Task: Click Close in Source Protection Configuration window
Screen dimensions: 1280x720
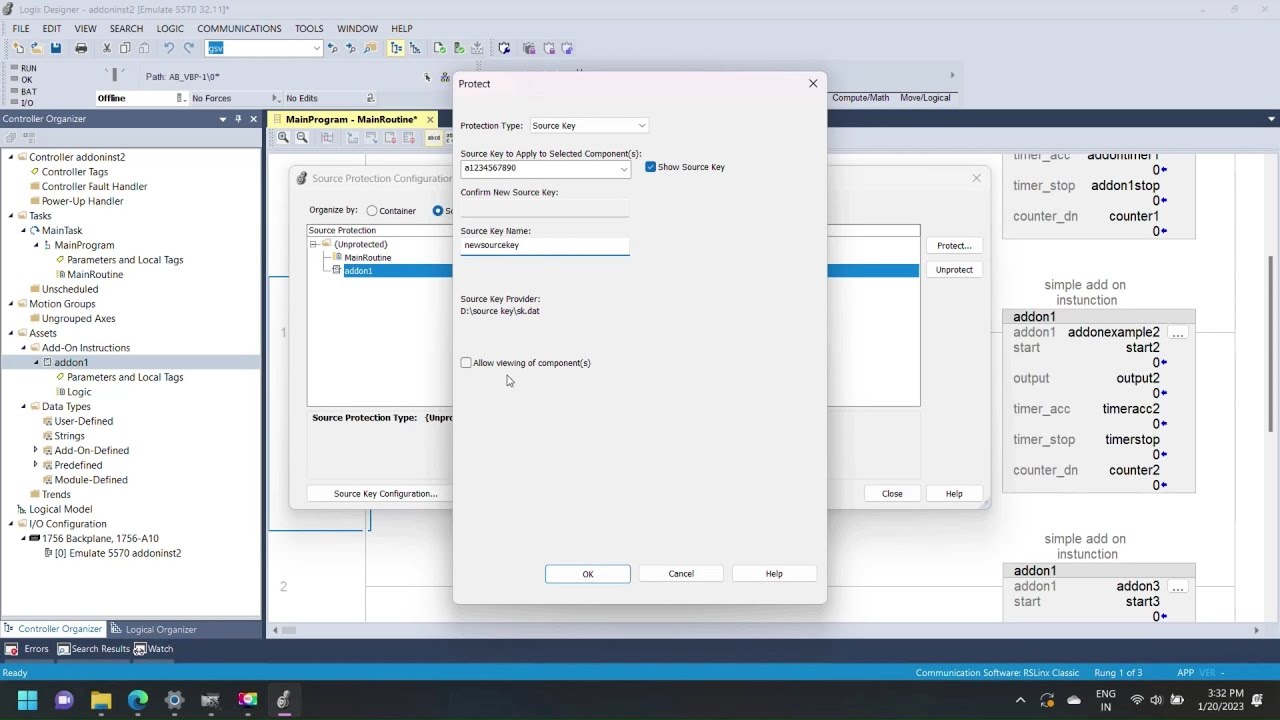Action: (x=892, y=494)
